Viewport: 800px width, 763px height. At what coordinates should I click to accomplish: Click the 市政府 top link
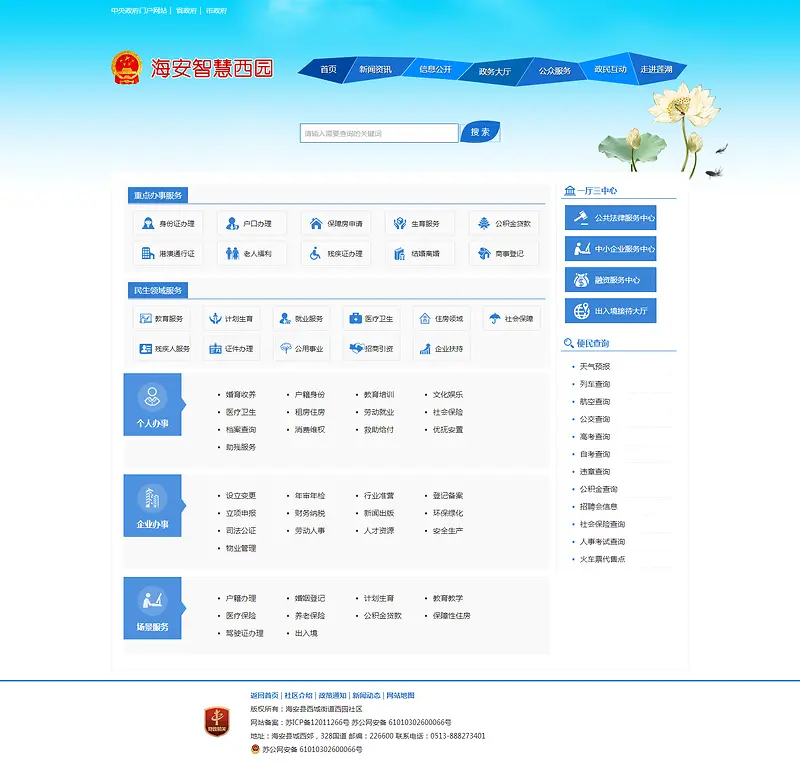pos(216,11)
